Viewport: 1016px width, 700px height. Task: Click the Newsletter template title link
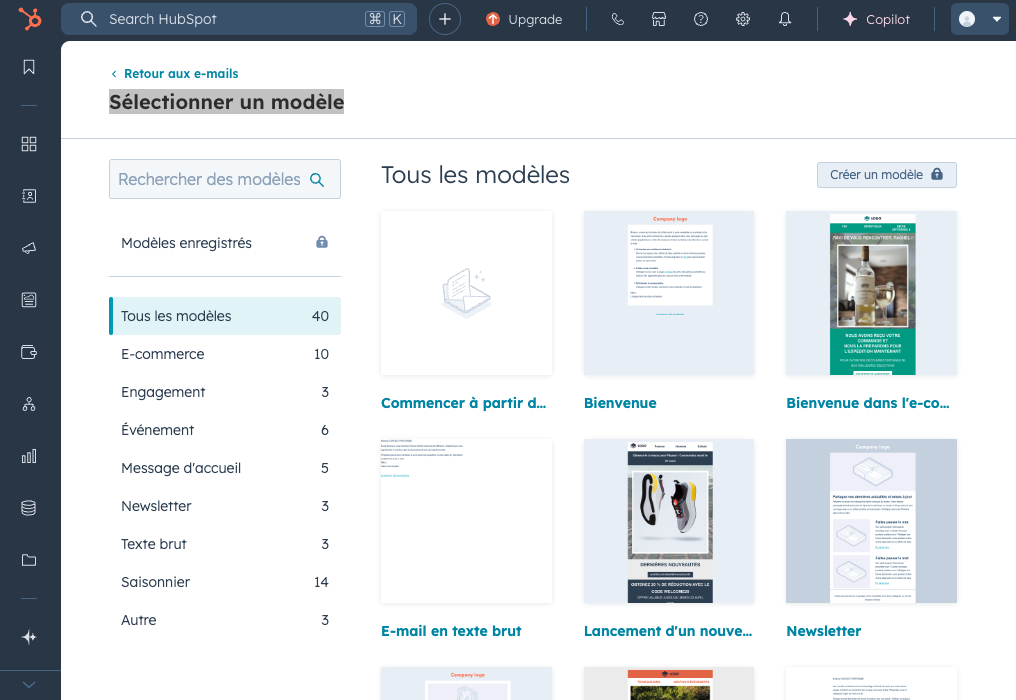tap(824, 631)
